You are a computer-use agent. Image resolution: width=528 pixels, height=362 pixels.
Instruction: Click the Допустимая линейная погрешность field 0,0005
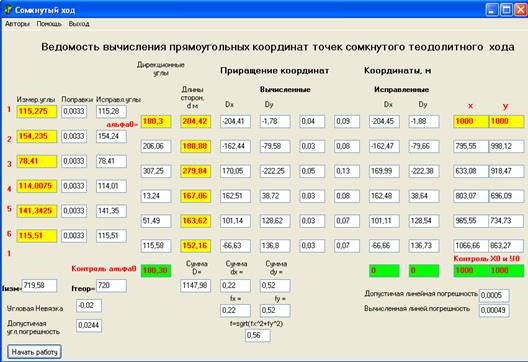pos(494,295)
